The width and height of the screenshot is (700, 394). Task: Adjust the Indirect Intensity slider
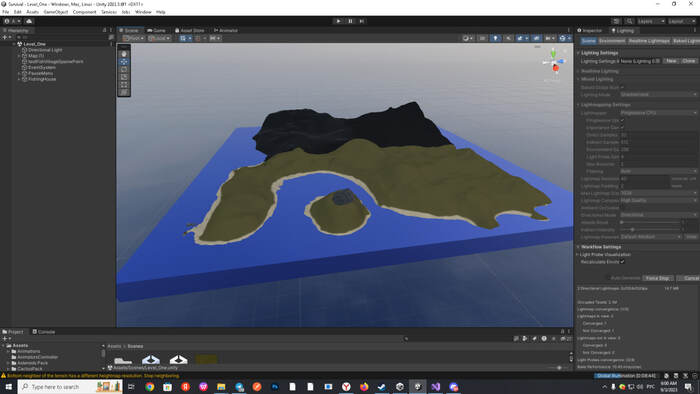(651, 229)
